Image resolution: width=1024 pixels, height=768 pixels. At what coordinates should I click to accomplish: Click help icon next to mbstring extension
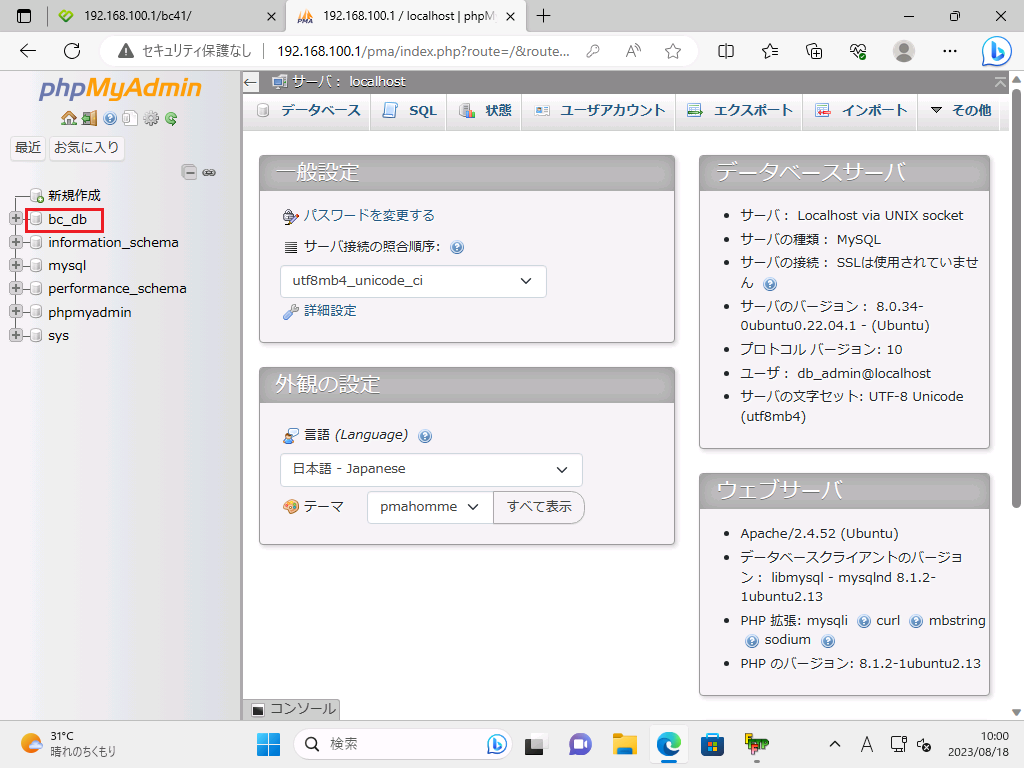click(752, 641)
